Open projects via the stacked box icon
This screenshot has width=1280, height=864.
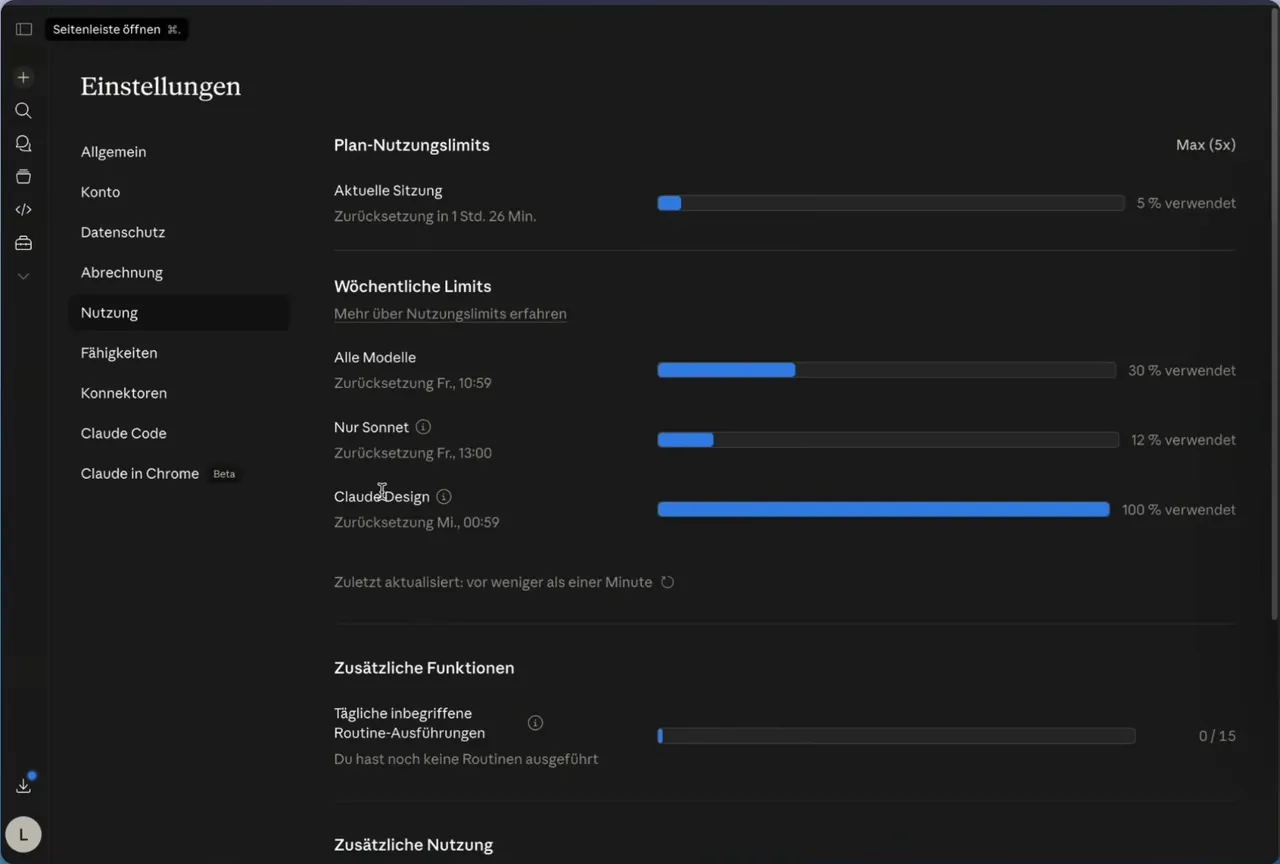[x=23, y=177]
